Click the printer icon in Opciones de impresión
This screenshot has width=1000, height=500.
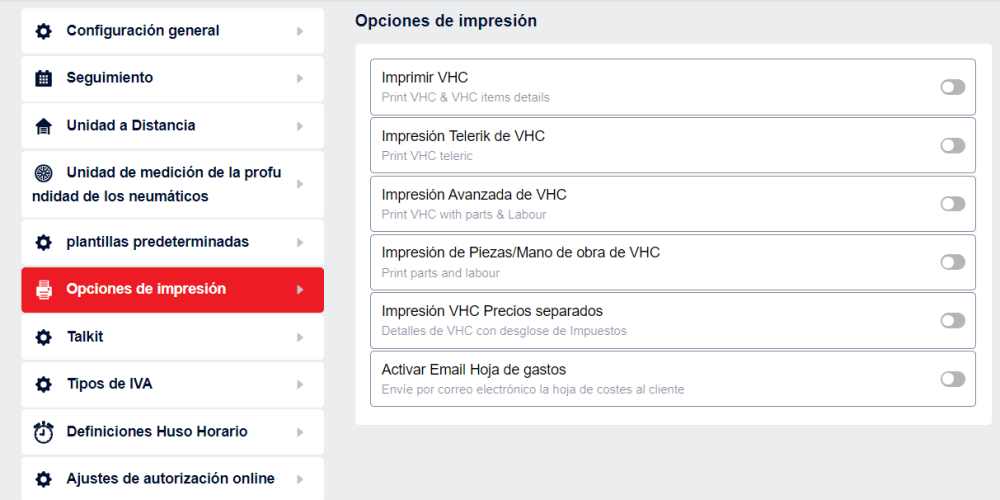coord(43,290)
